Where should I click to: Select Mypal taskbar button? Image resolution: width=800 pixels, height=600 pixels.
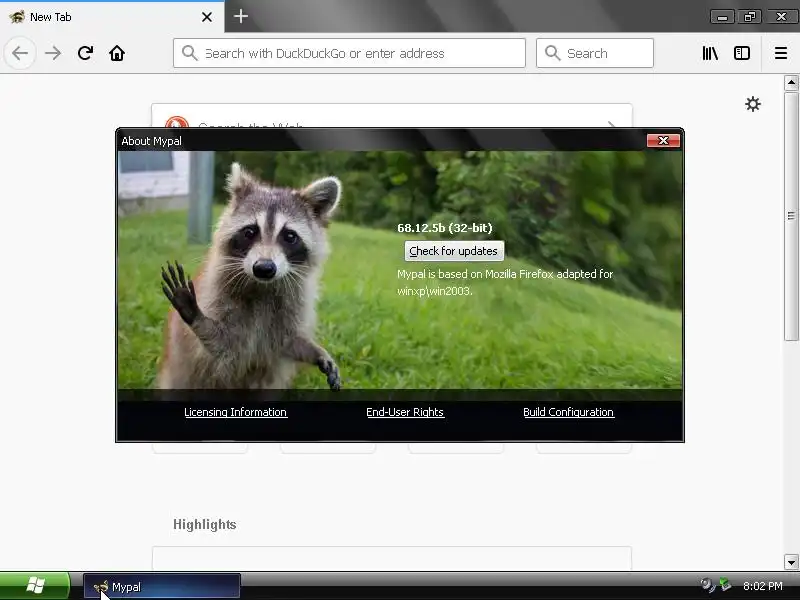tap(162, 587)
